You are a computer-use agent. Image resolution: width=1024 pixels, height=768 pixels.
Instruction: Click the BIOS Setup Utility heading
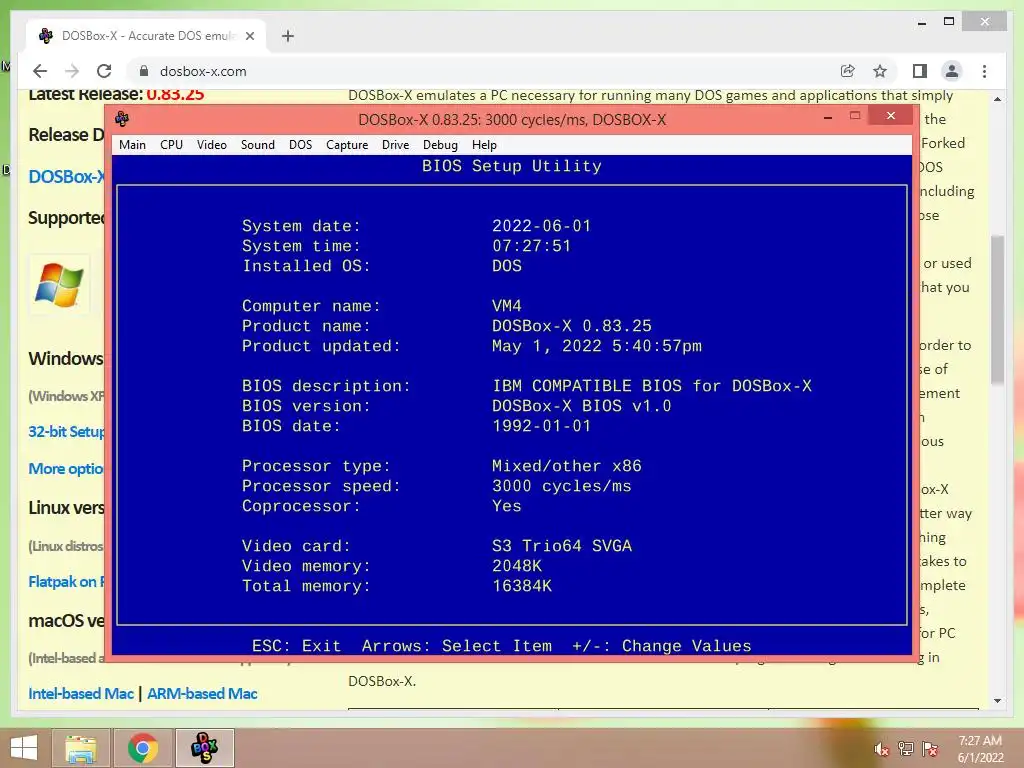(511, 167)
